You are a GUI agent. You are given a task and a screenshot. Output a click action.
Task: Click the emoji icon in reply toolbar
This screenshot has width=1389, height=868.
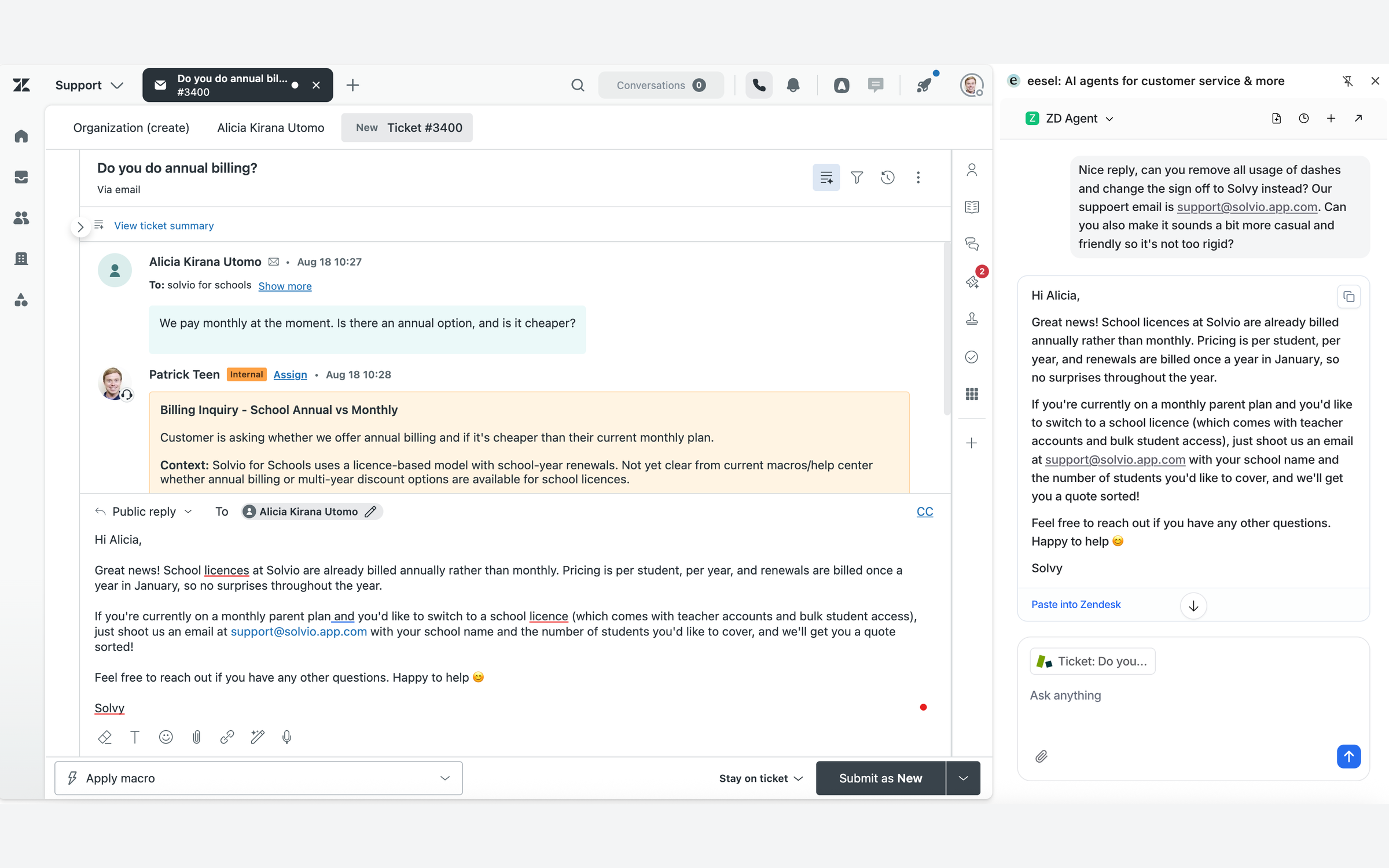pos(166,737)
